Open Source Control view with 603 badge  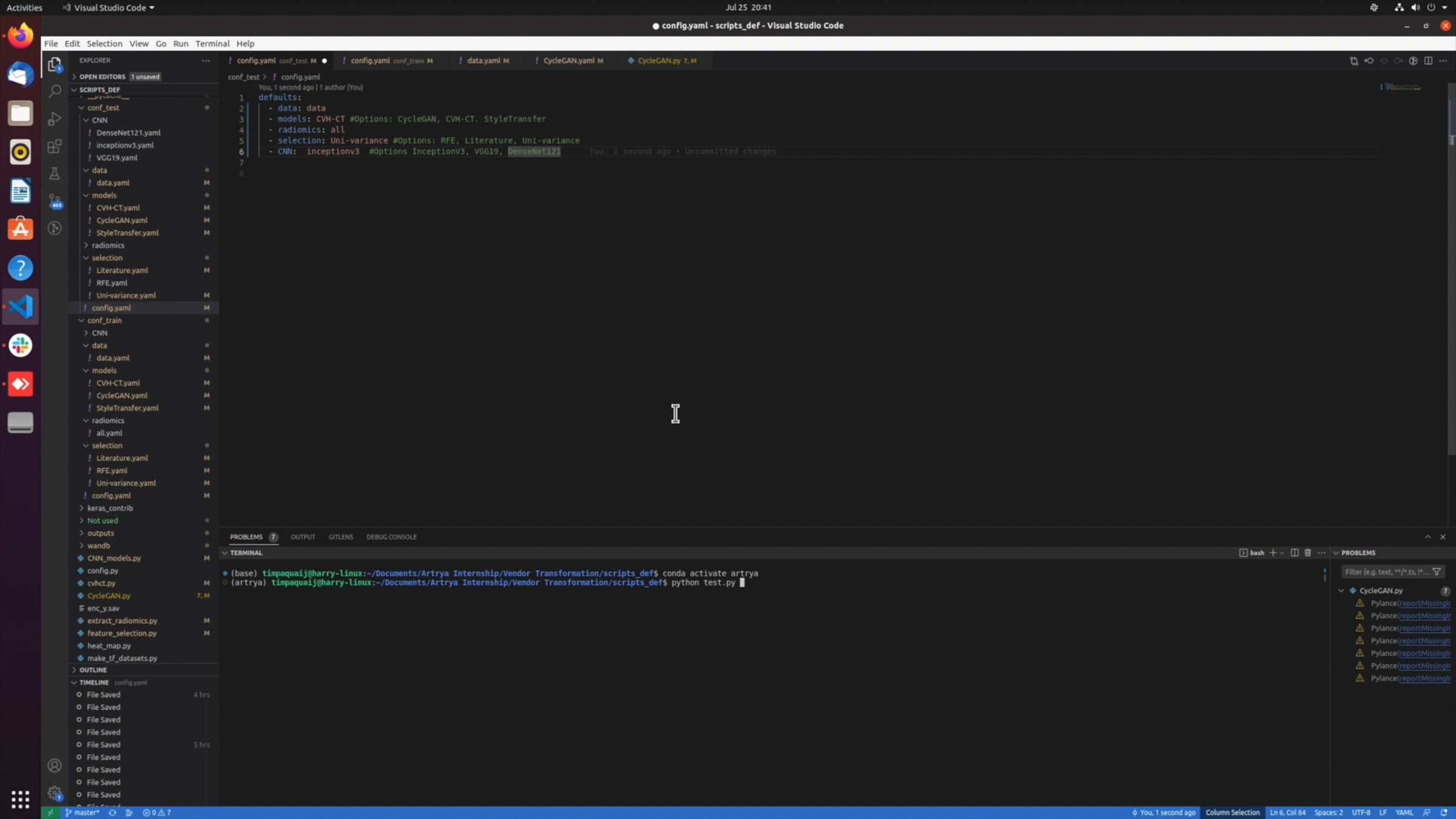click(55, 201)
